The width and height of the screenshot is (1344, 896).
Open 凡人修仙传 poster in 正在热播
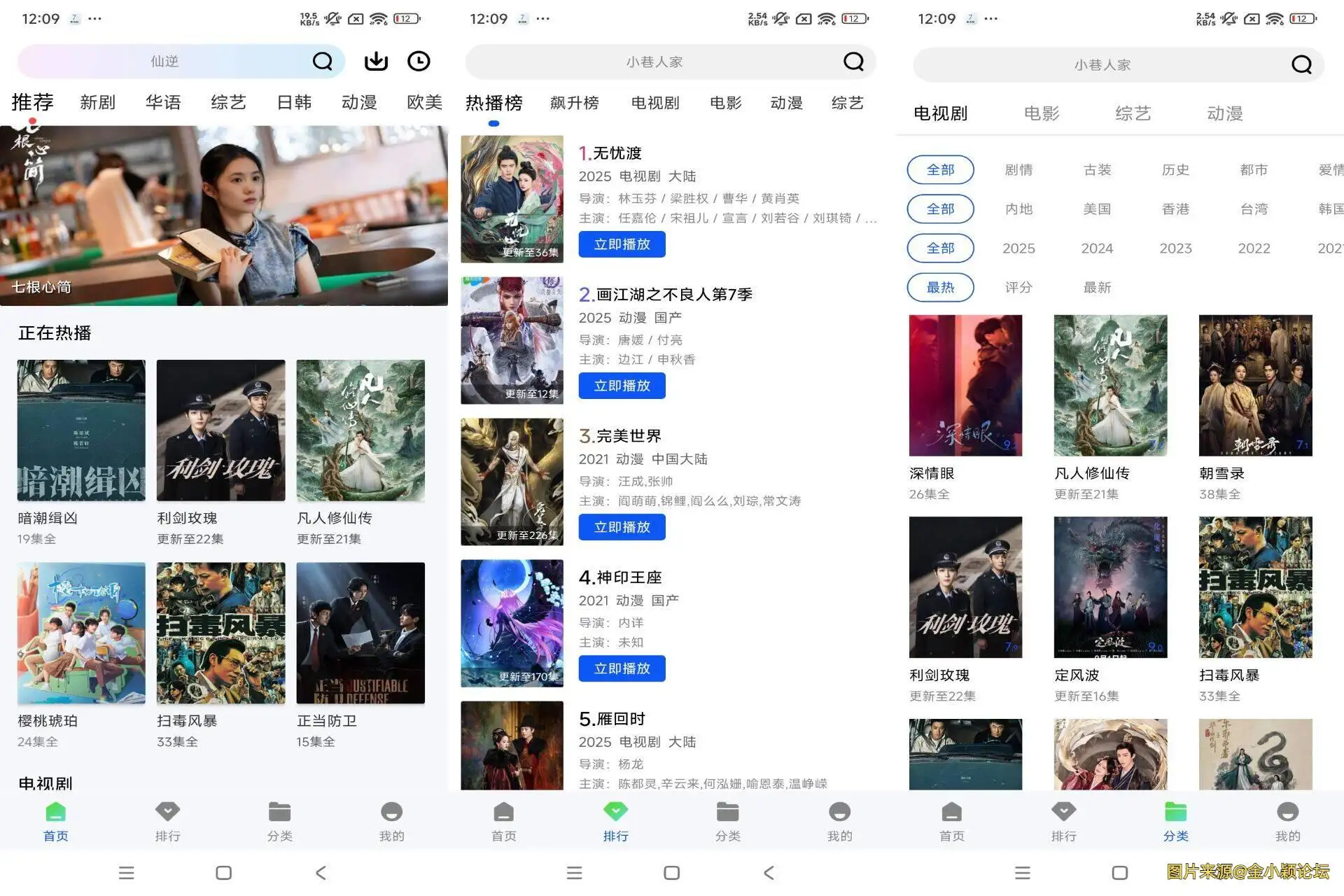[360, 430]
